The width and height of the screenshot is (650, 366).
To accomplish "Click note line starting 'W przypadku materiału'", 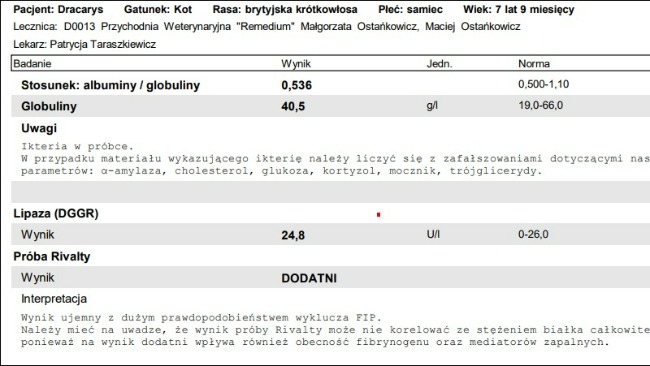I will point(335,159).
